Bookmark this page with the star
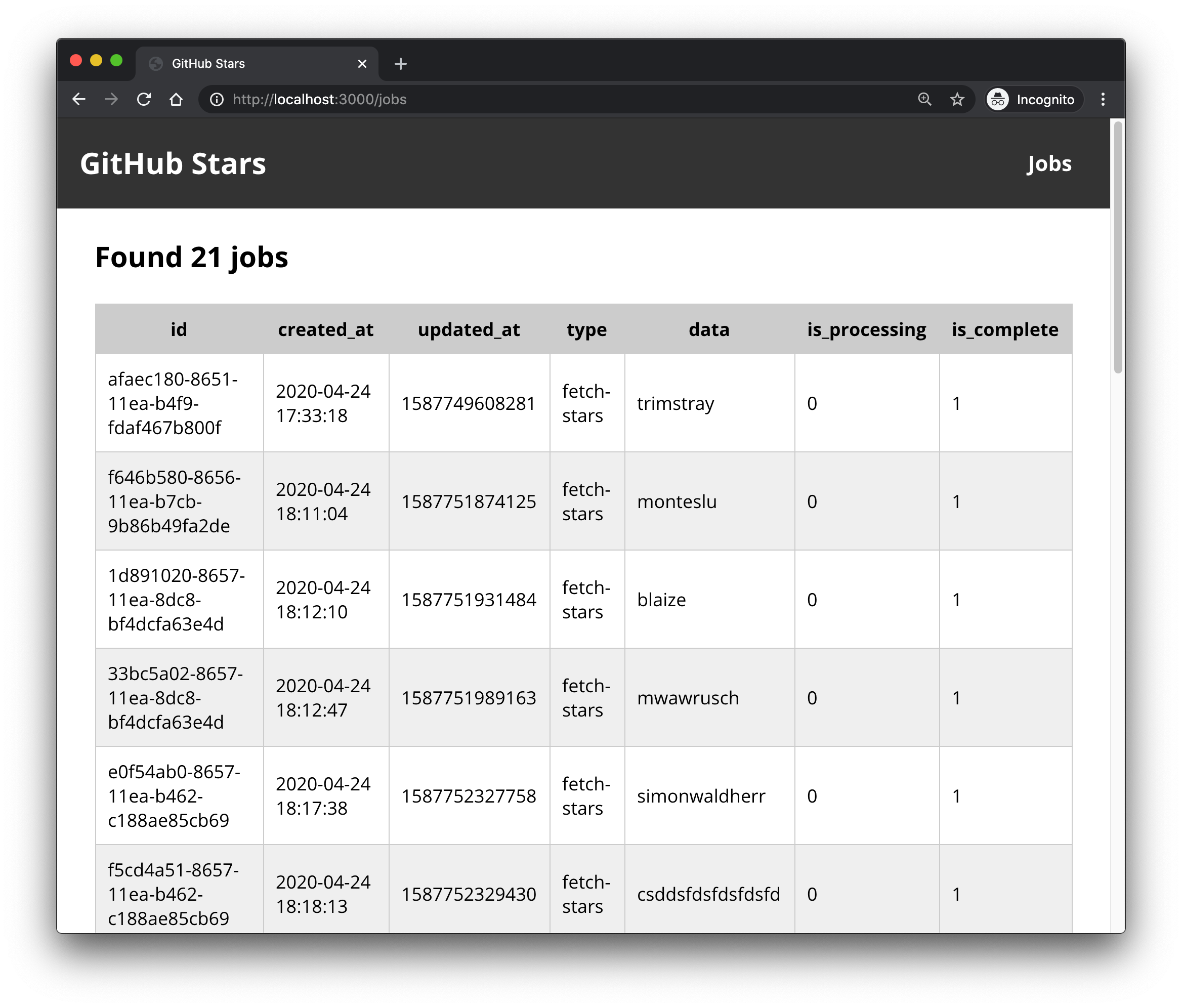The height and width of the screenshot is (1008, 1182). pyautogui.click(x=957, y=99)
